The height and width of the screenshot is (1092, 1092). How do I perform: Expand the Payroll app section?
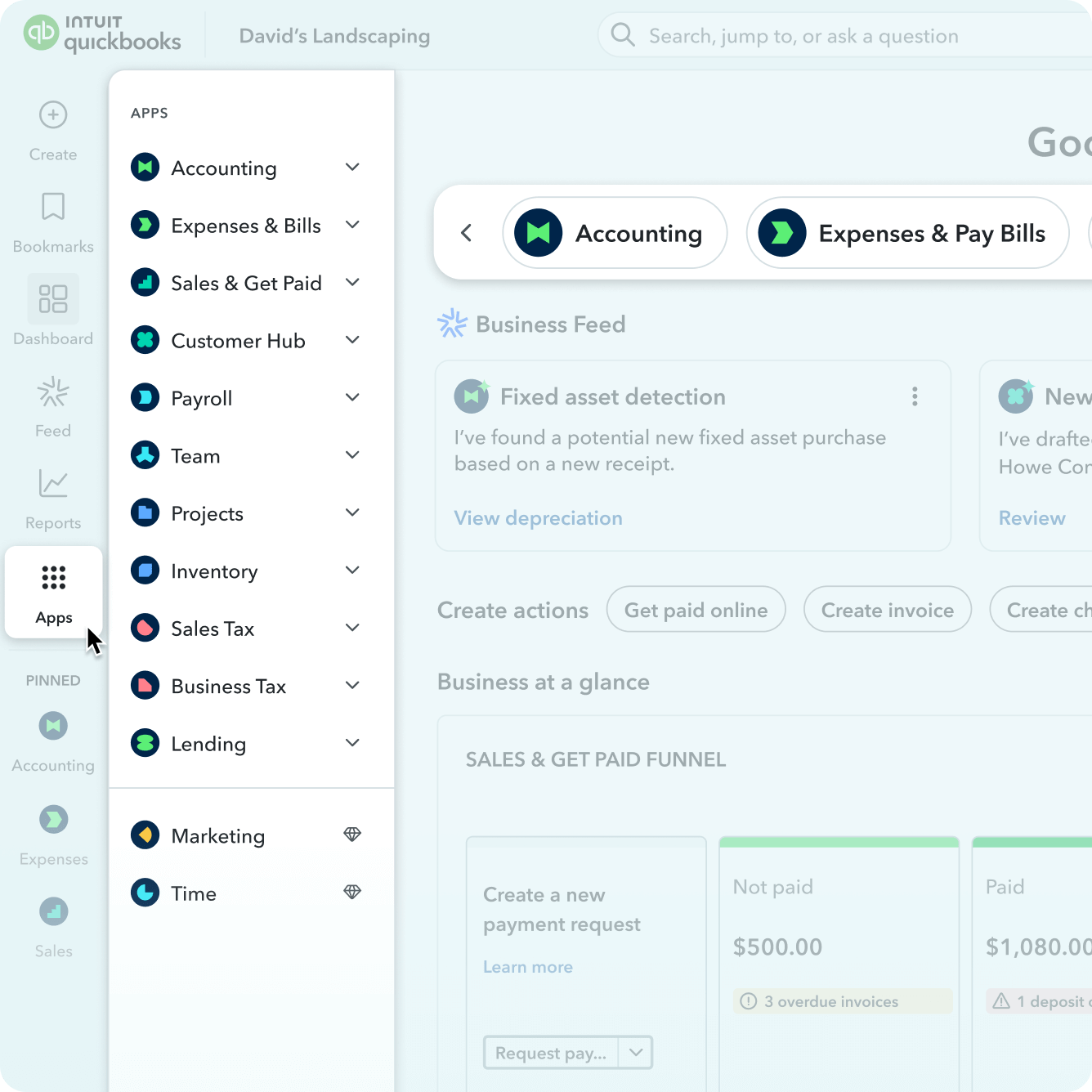click(x=352, y=398)
